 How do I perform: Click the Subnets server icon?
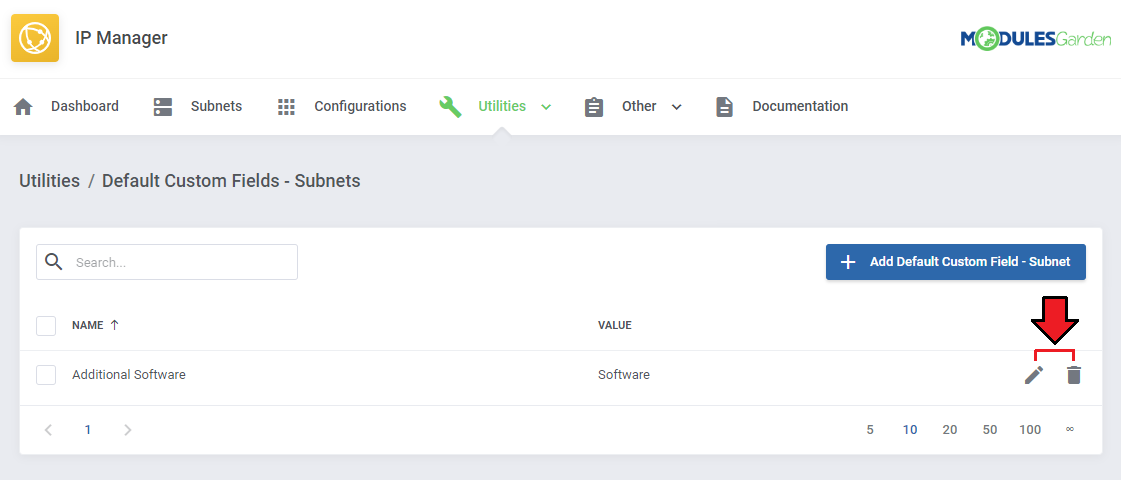(x=163, y=107)
